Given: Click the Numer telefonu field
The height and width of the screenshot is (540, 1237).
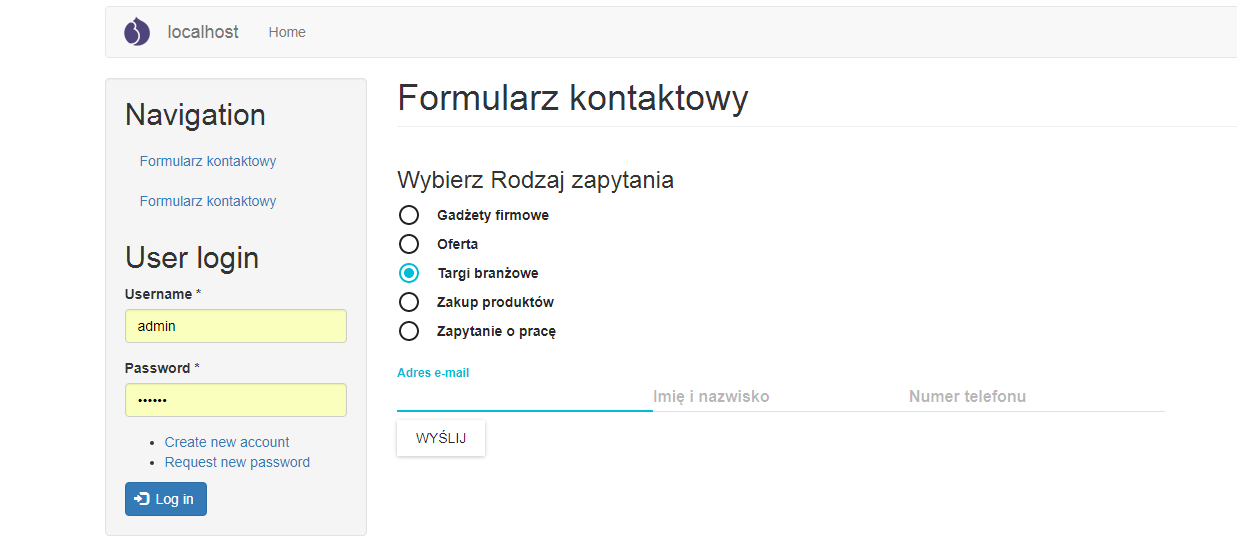Looking at the screenshot, I should coord(1037,396).
